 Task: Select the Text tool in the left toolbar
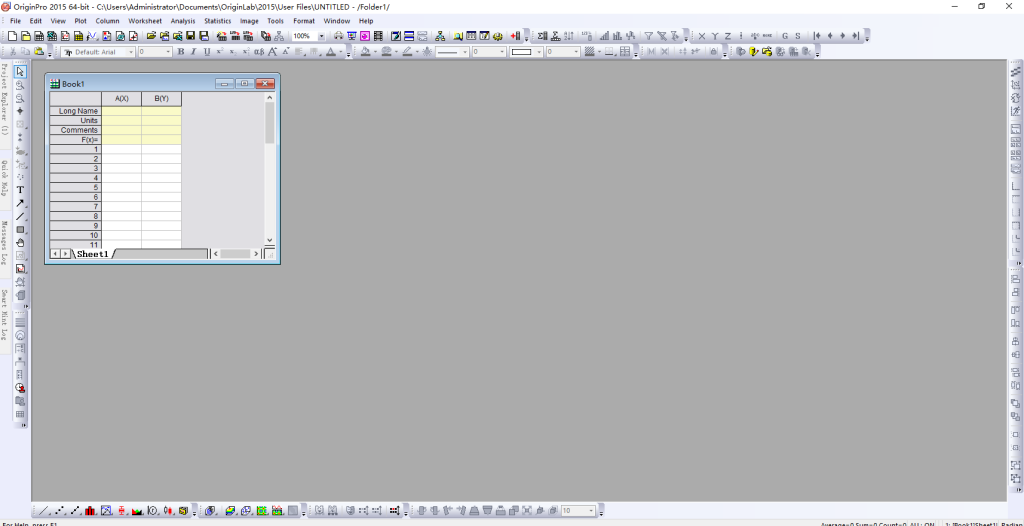tap(20, 189)
